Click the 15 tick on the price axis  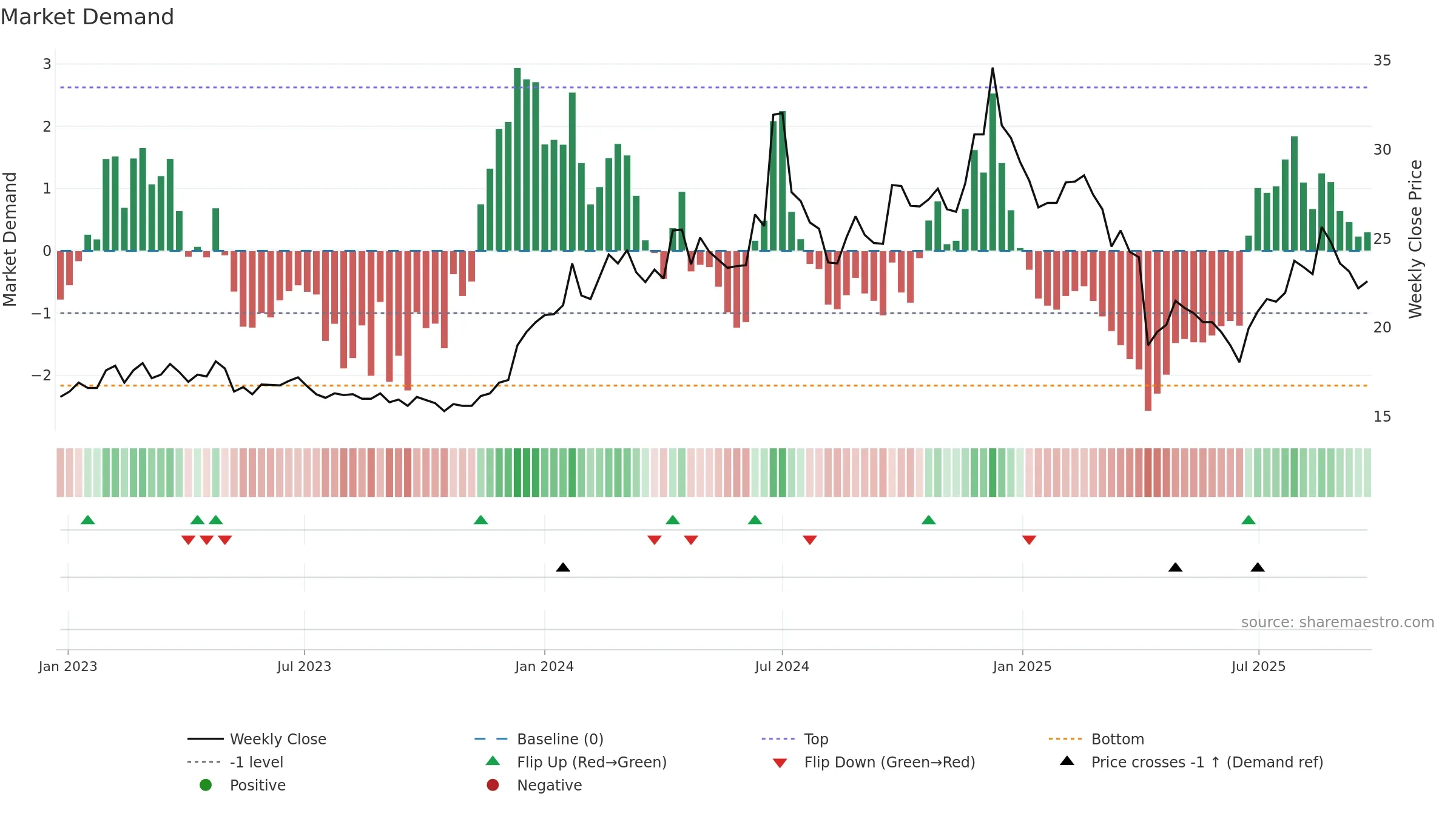pyautogui.click(x=1383, y=417)
